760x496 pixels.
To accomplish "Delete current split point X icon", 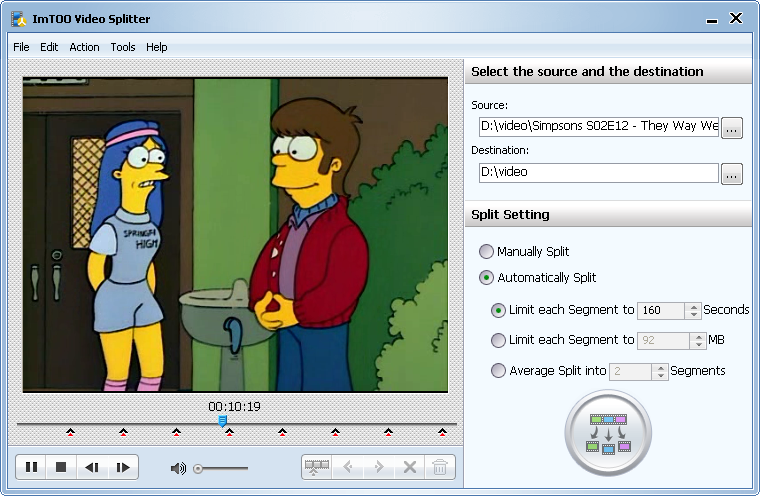I will pyautogui.click(x=410, y=467).
